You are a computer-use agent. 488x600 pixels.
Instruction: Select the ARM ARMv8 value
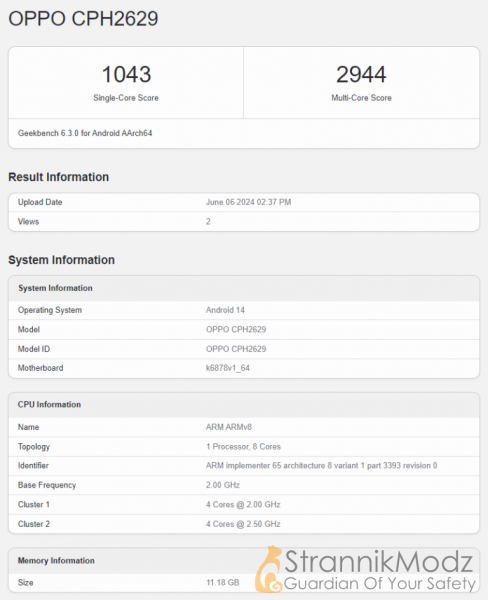229,427
